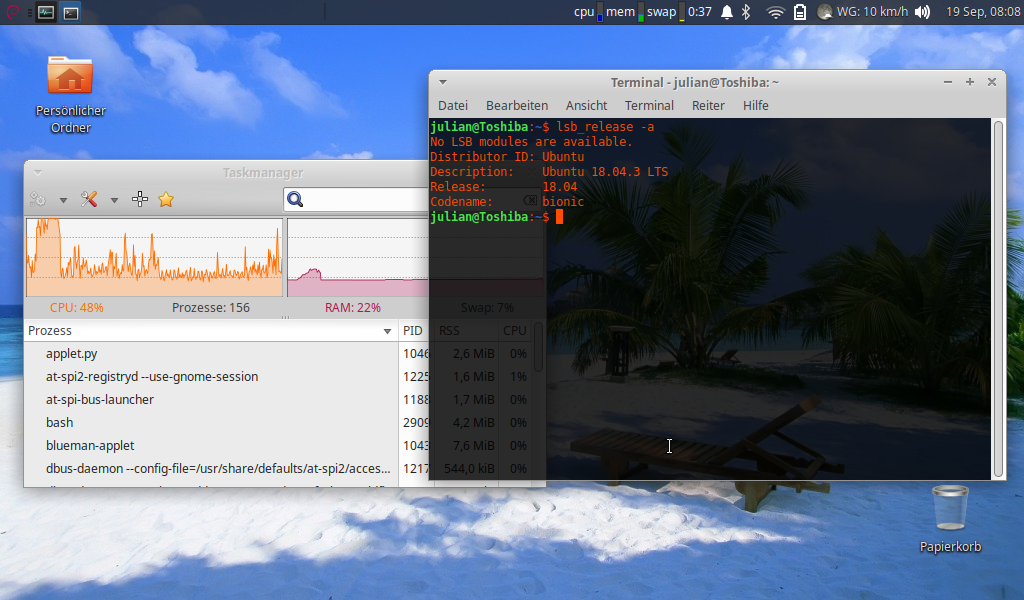Click the Terminal vertical scrollbar
Viewport: 1024px width, 600px height.
[998, 299]
